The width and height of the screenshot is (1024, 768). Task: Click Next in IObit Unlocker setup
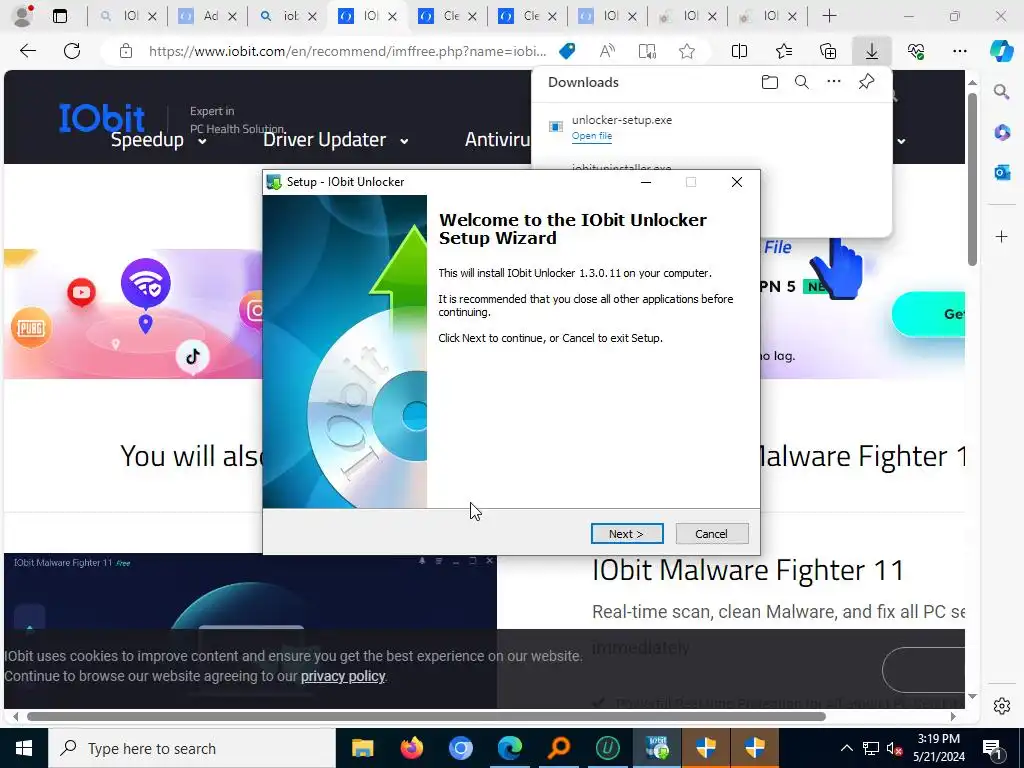tap(627, 534)
